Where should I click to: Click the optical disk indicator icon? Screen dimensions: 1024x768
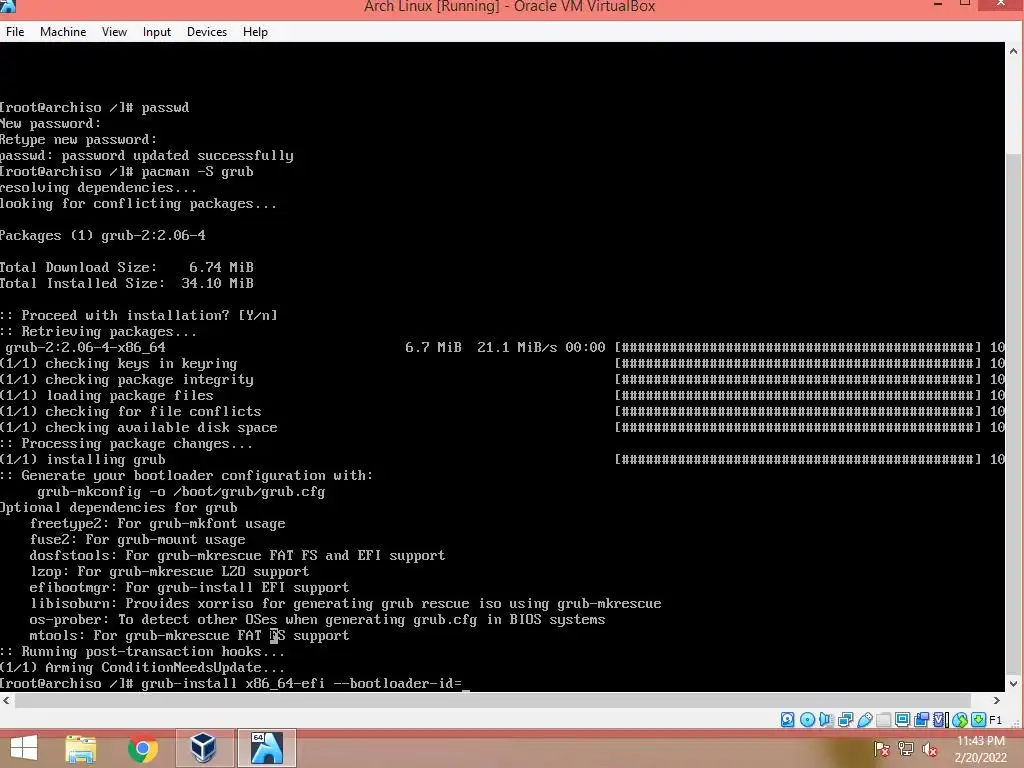point(807,720)
